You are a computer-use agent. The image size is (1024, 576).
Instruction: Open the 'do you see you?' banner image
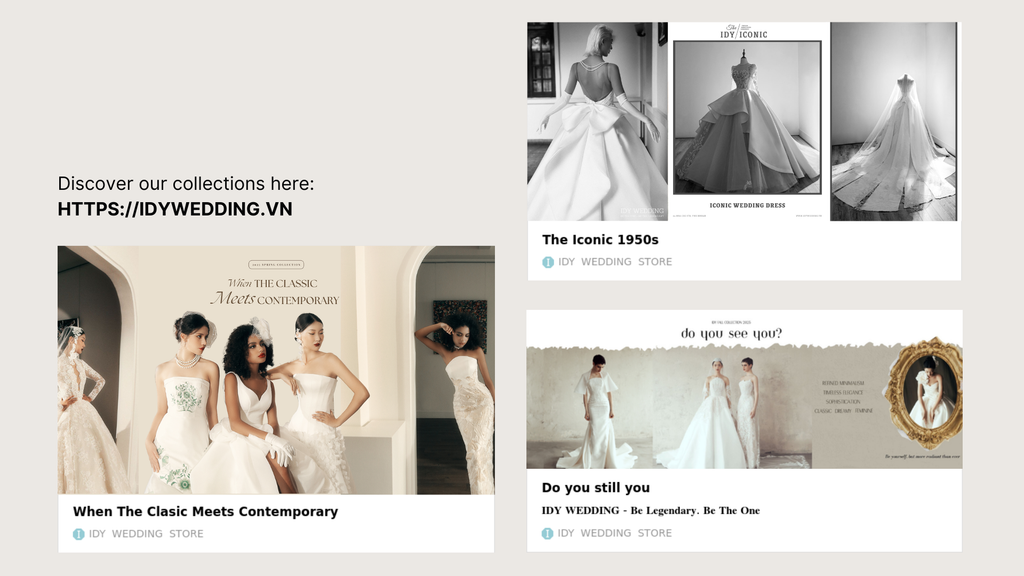pyautogui.click(x=744, y=389)
